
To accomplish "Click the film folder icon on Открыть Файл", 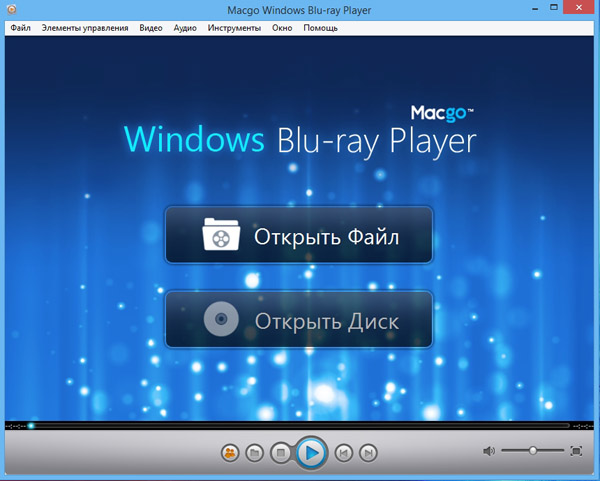I will 221,236.
